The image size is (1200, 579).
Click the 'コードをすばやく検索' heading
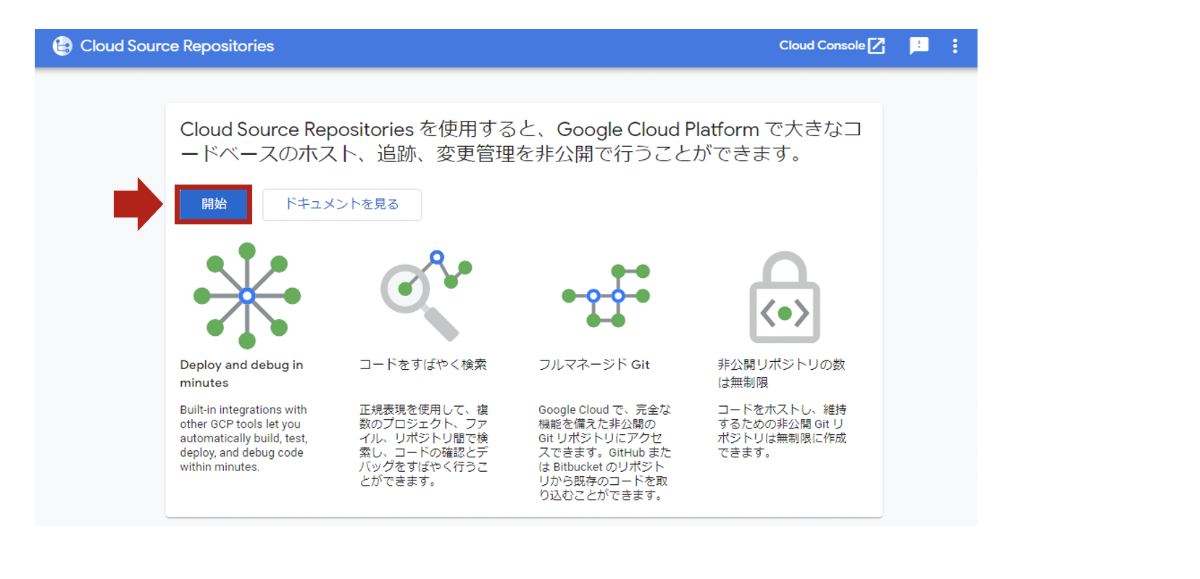click(x=423, y=365)
